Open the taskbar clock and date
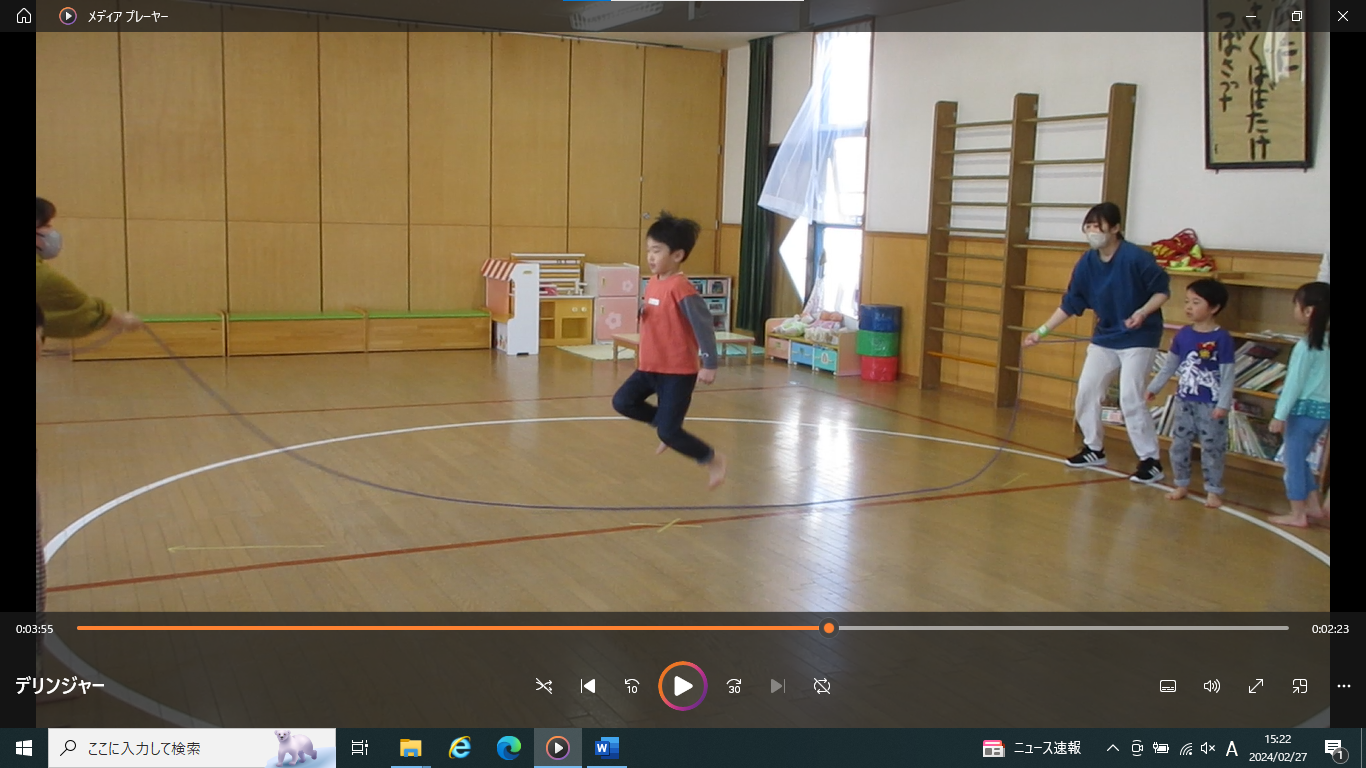1366x768 pixels. pos(1277,748)
